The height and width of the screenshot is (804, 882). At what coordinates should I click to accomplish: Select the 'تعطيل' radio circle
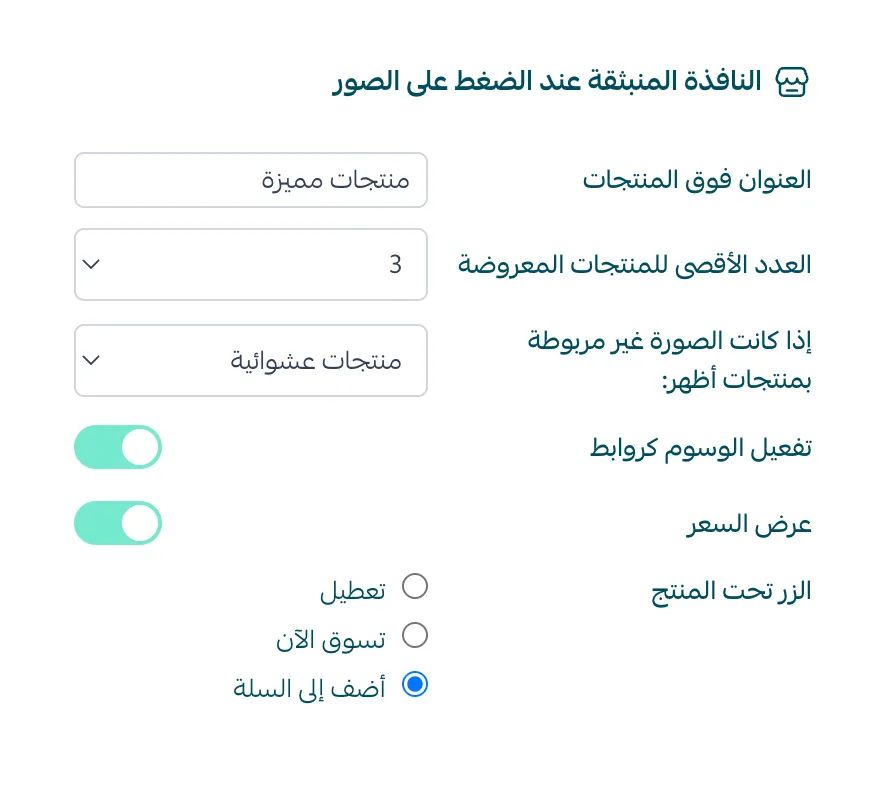[x=414, y=586]
